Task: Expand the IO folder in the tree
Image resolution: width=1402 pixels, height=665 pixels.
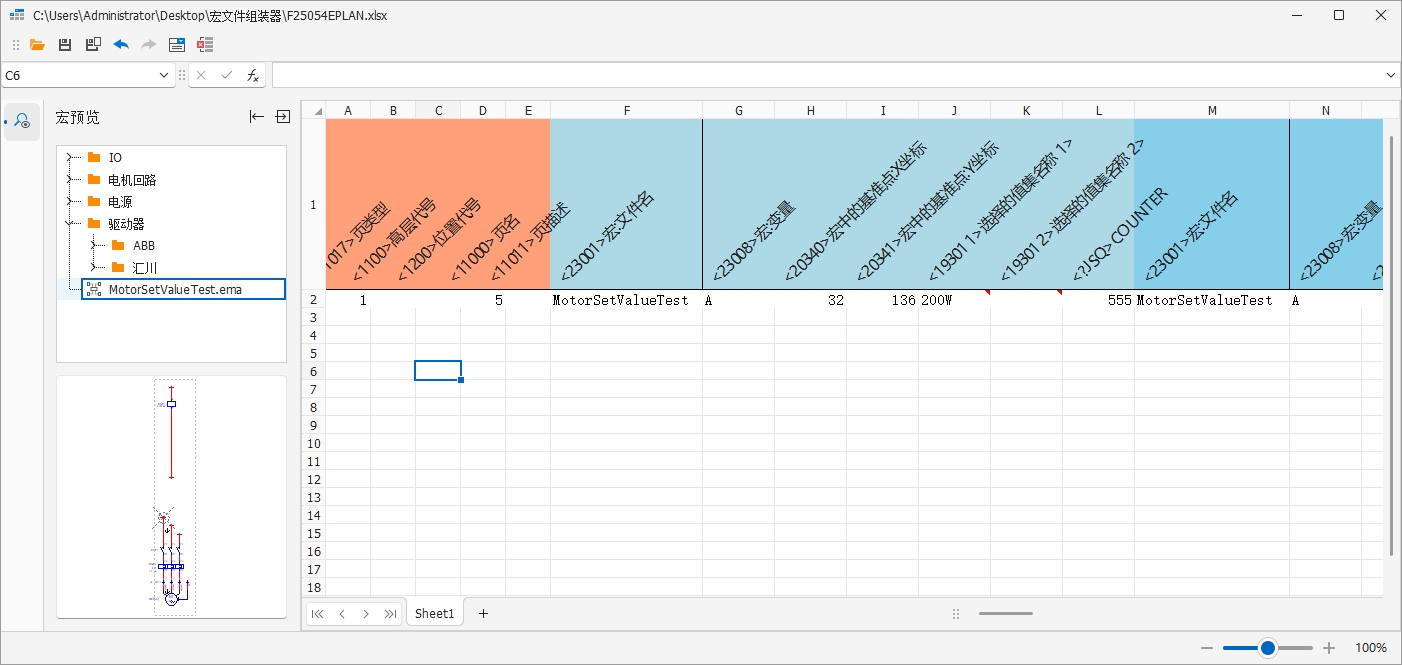Action: [71, 157]
